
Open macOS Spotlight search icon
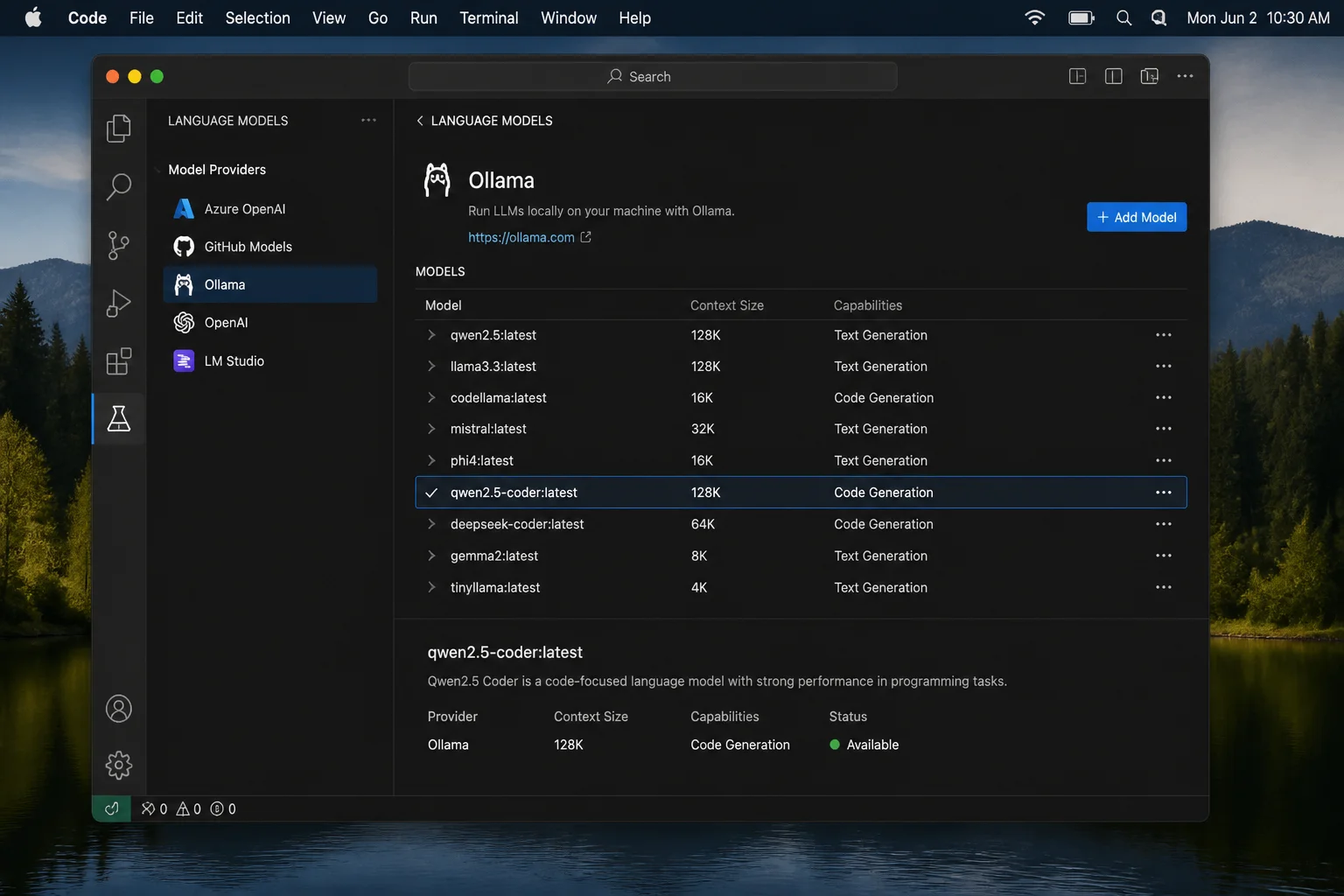pos(1123,17)
